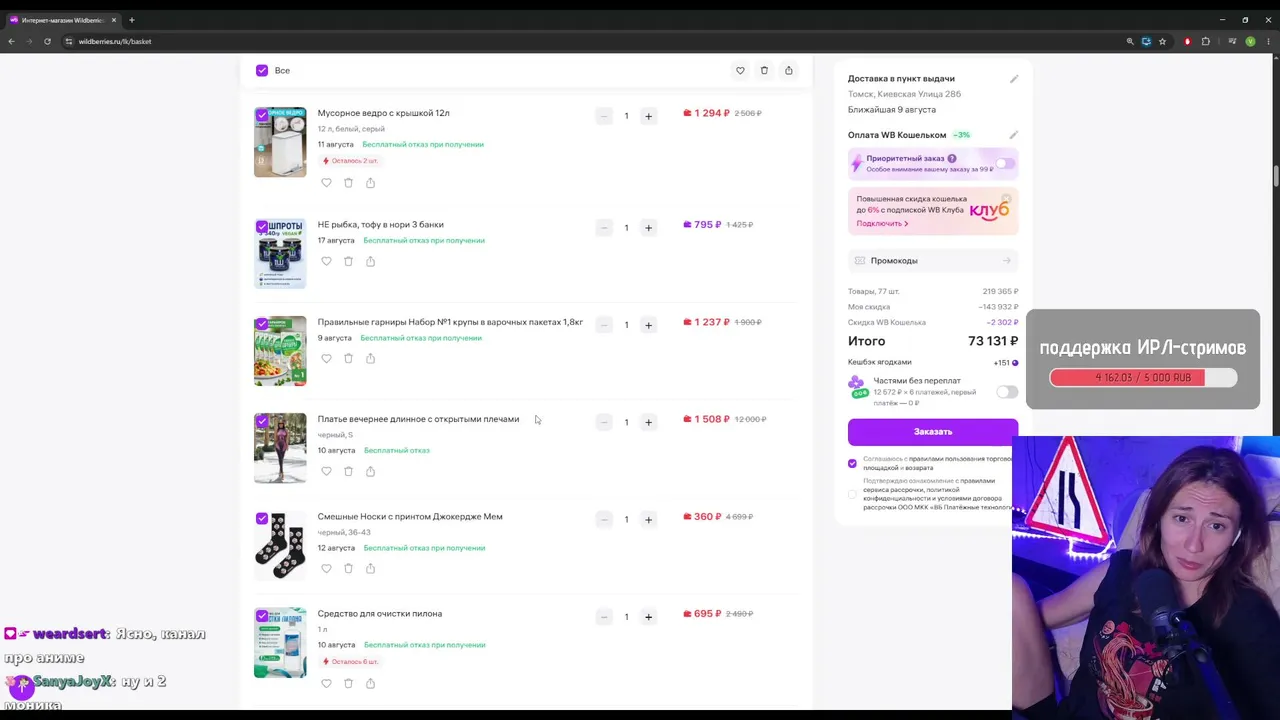The image size is (1280, 720).
Task: Uncheck the Смешные Носки с принтом item
Action: pos(262,518)
